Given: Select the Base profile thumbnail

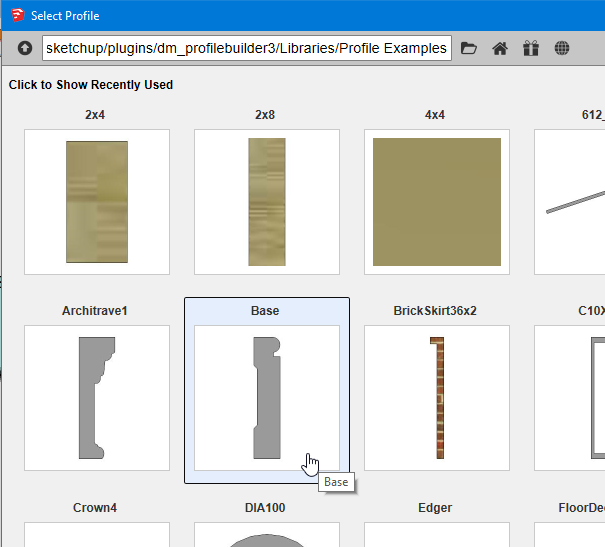Looking at the screenshot, I should click(267, 398).
